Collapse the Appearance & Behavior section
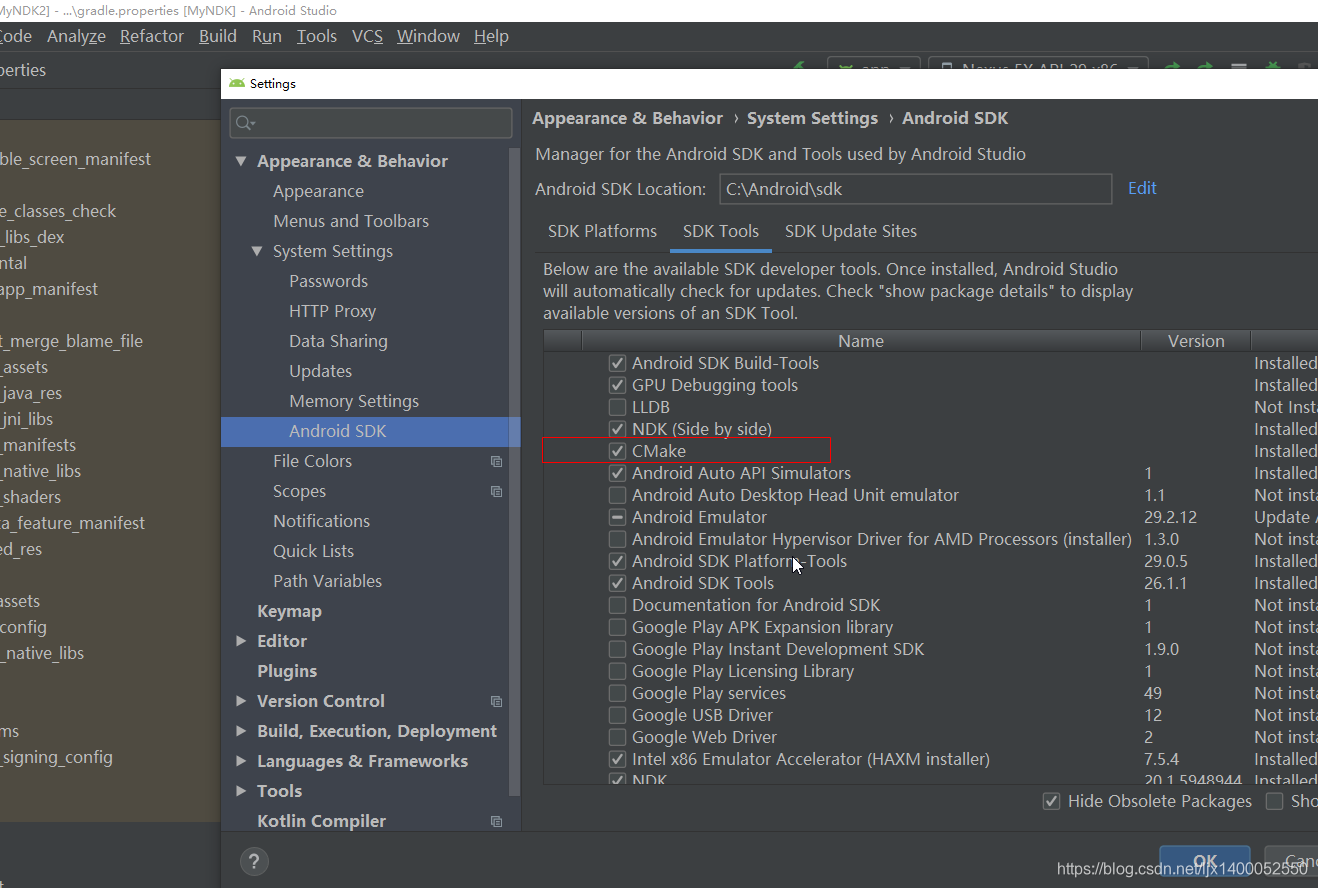The height and width of the screenshot is (888, 1318). click(x=241, y=161)
